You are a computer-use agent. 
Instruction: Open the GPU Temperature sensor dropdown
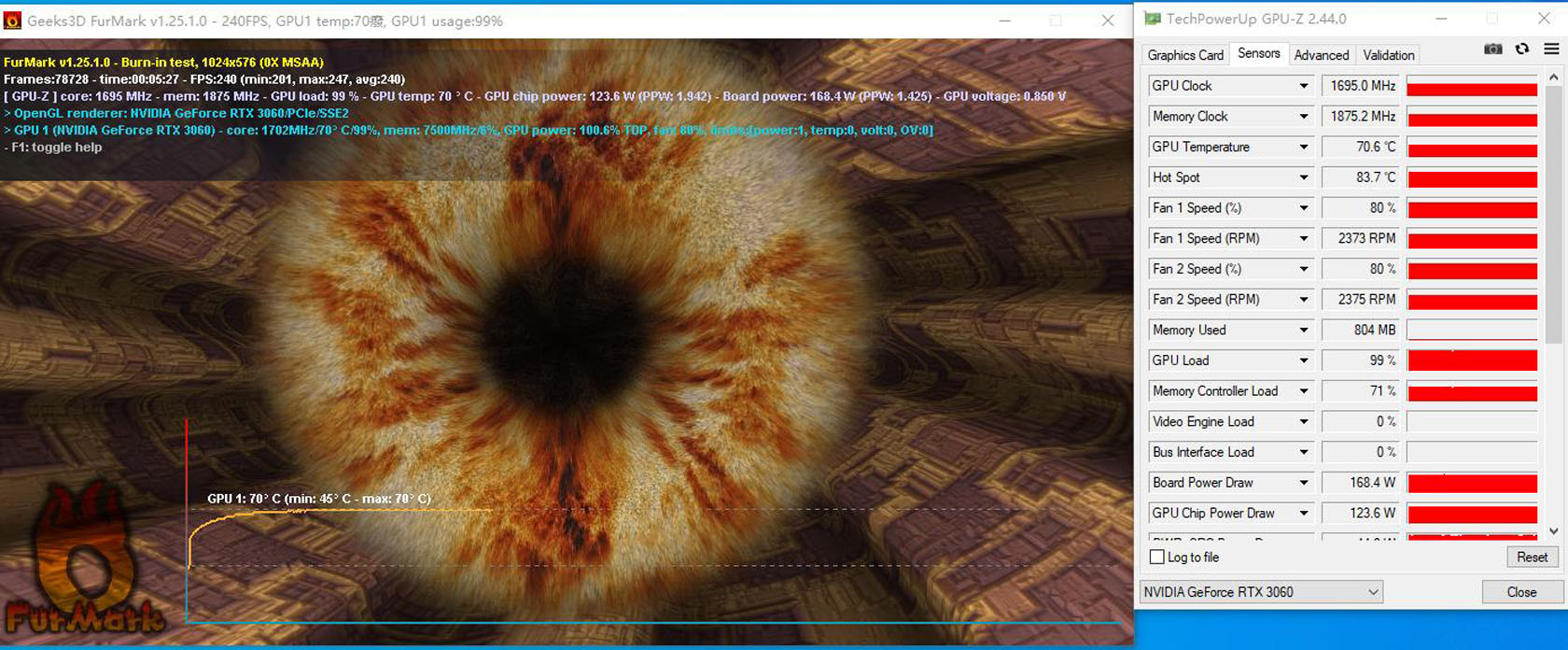click(x=1304, y=148)
